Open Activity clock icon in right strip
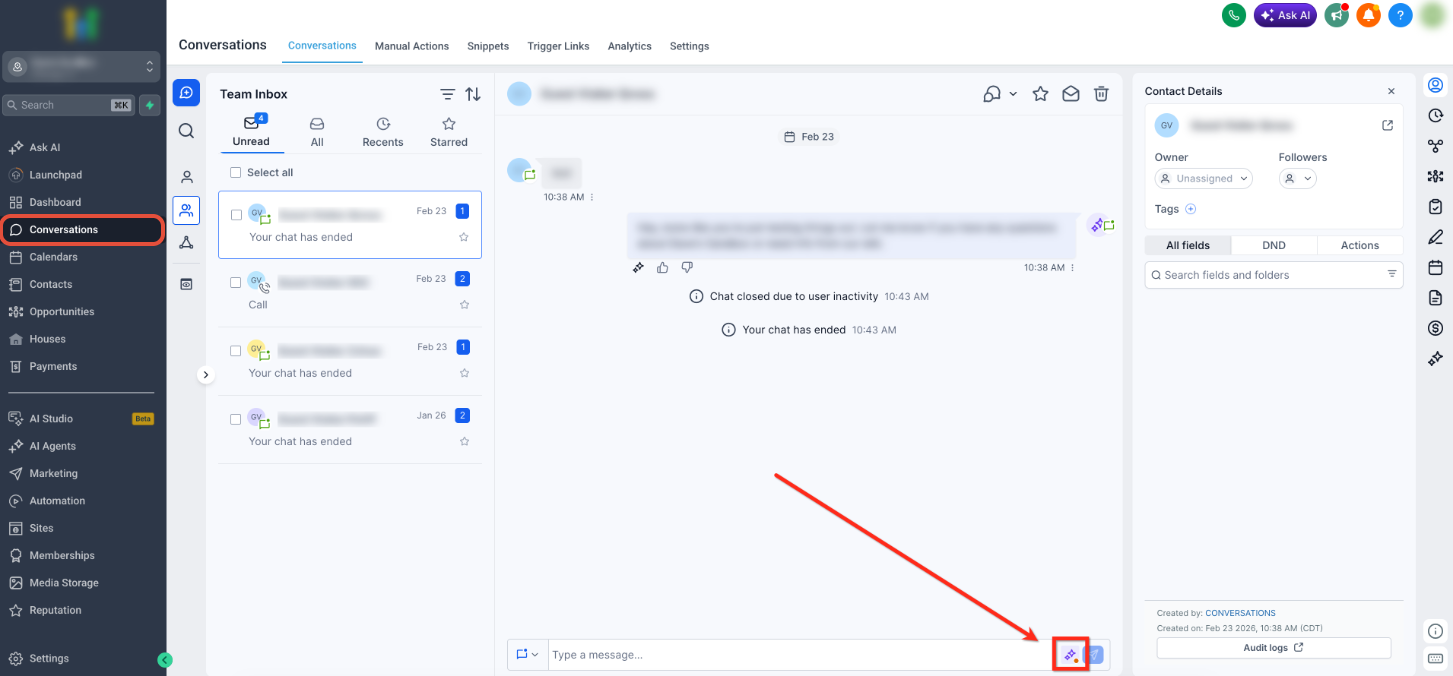Image resolution: width=1453 pixels, height=676 pixels. 1436,115
